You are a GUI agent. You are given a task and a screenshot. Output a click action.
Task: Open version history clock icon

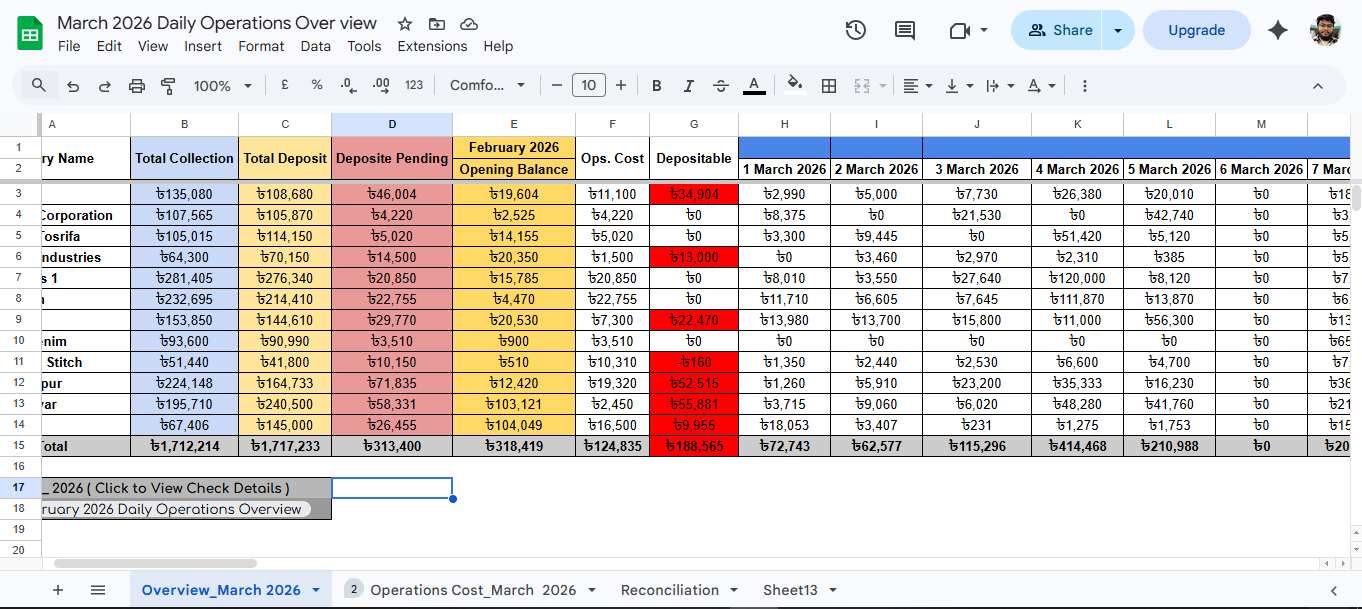click(x=855, y=30)
